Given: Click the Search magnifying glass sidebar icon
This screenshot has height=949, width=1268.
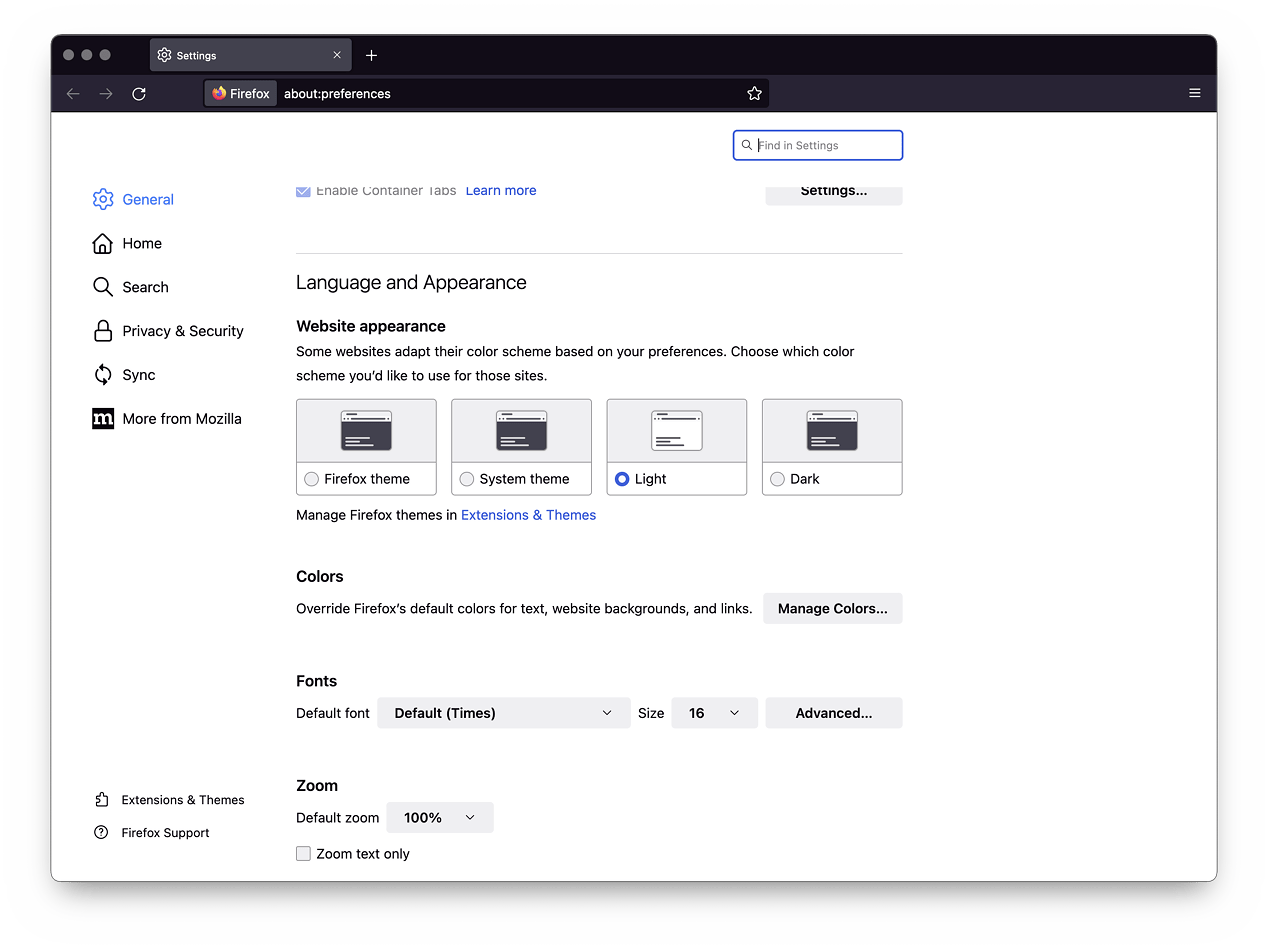Looking at the screenshot, I should (102, 287).
